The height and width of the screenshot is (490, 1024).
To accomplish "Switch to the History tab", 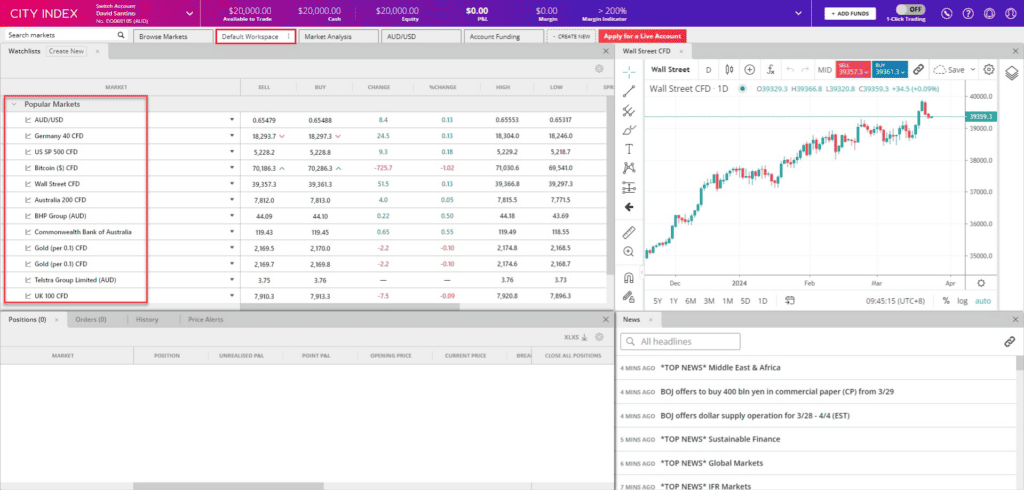I will click(x=148, y=319).
